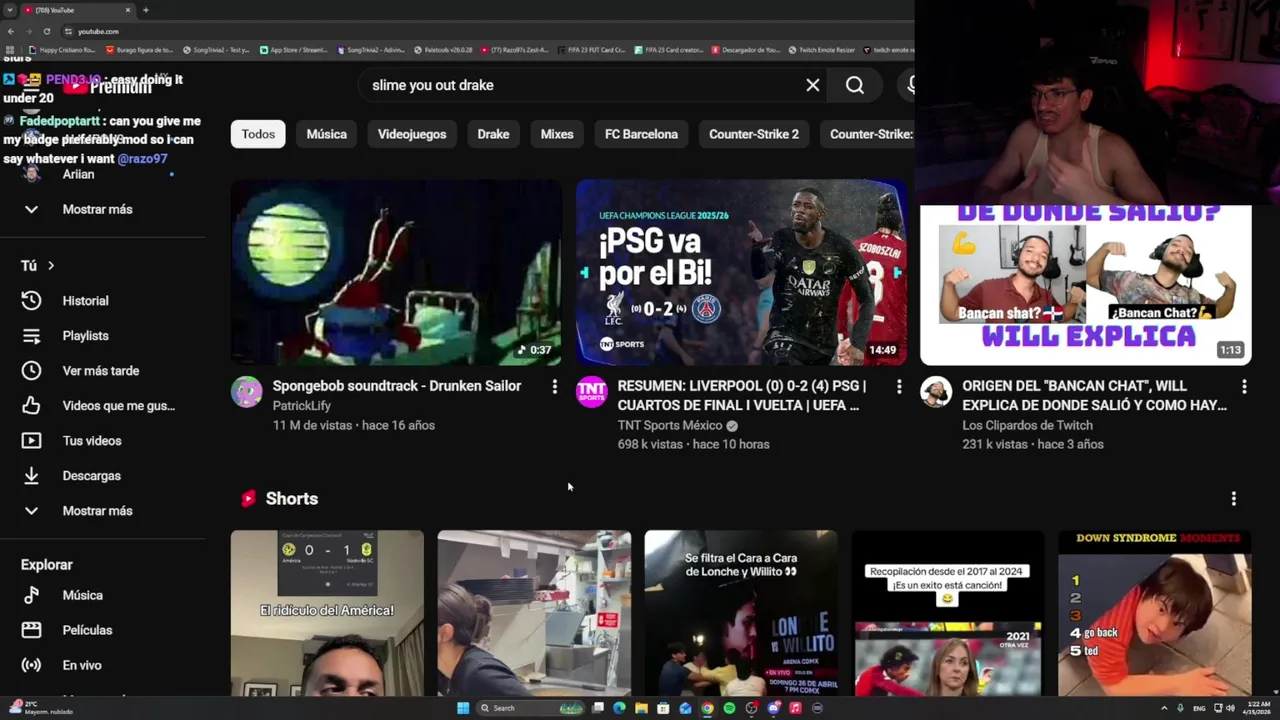Expand Mostrar más below Descargas
Viewport: 1280px width, 720px height.
(97, 510)
